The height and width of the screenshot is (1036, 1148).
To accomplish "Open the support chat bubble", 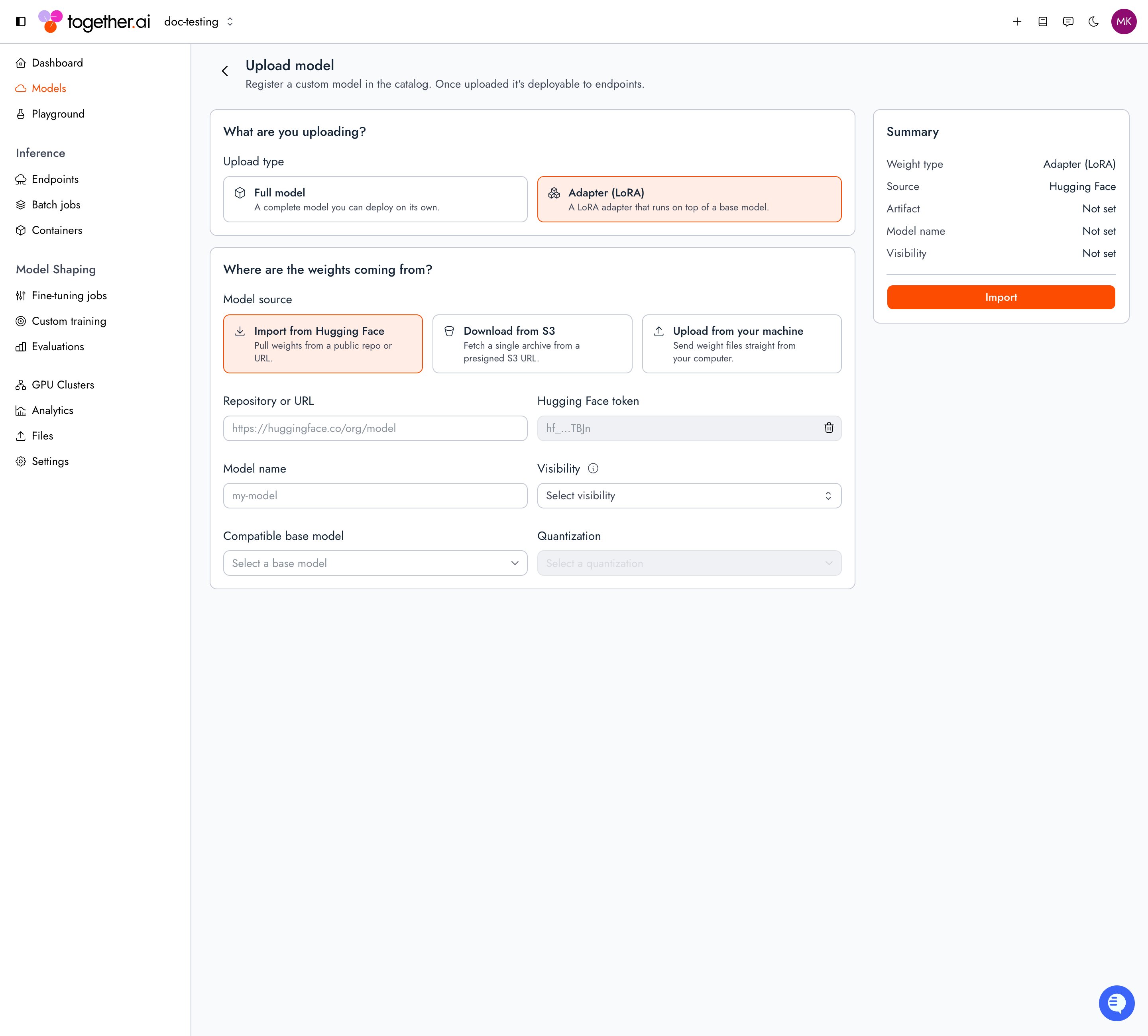I will tap(1116, 1004).
